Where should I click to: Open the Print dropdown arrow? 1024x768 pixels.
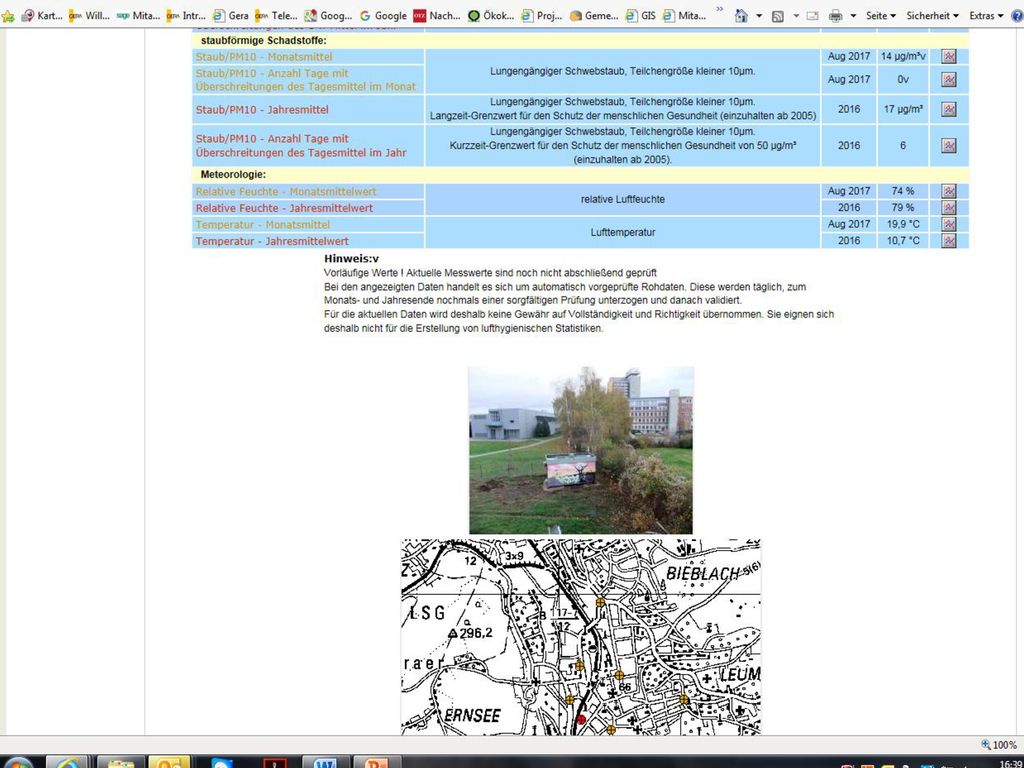point(853,16)
